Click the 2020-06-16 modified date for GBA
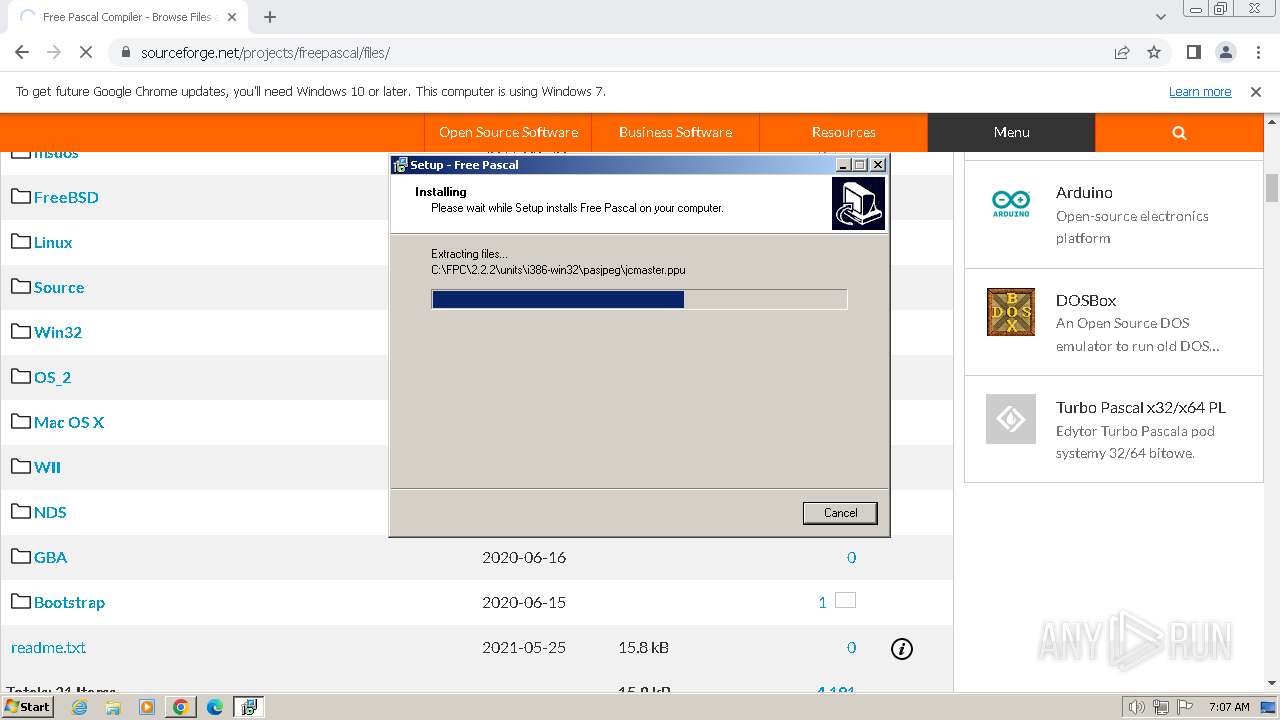 [x=524, y=557]
